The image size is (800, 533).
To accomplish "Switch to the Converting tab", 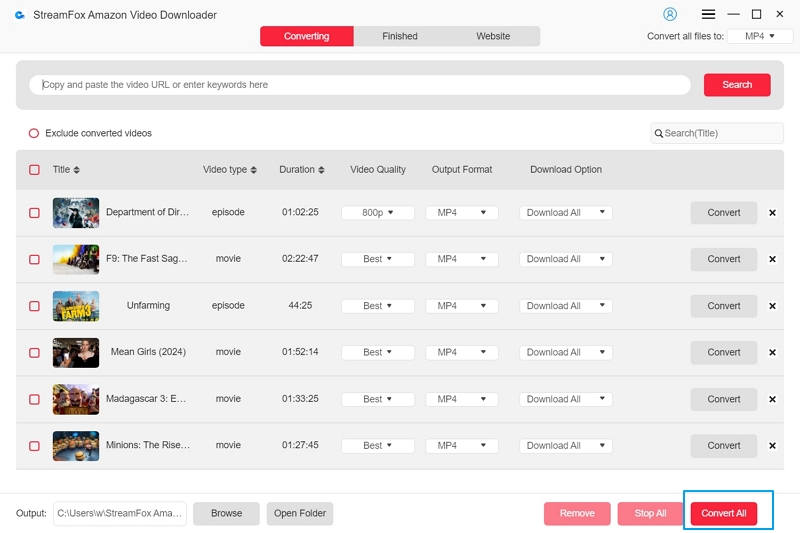I will pyautogui.click(x=307, y=36).
